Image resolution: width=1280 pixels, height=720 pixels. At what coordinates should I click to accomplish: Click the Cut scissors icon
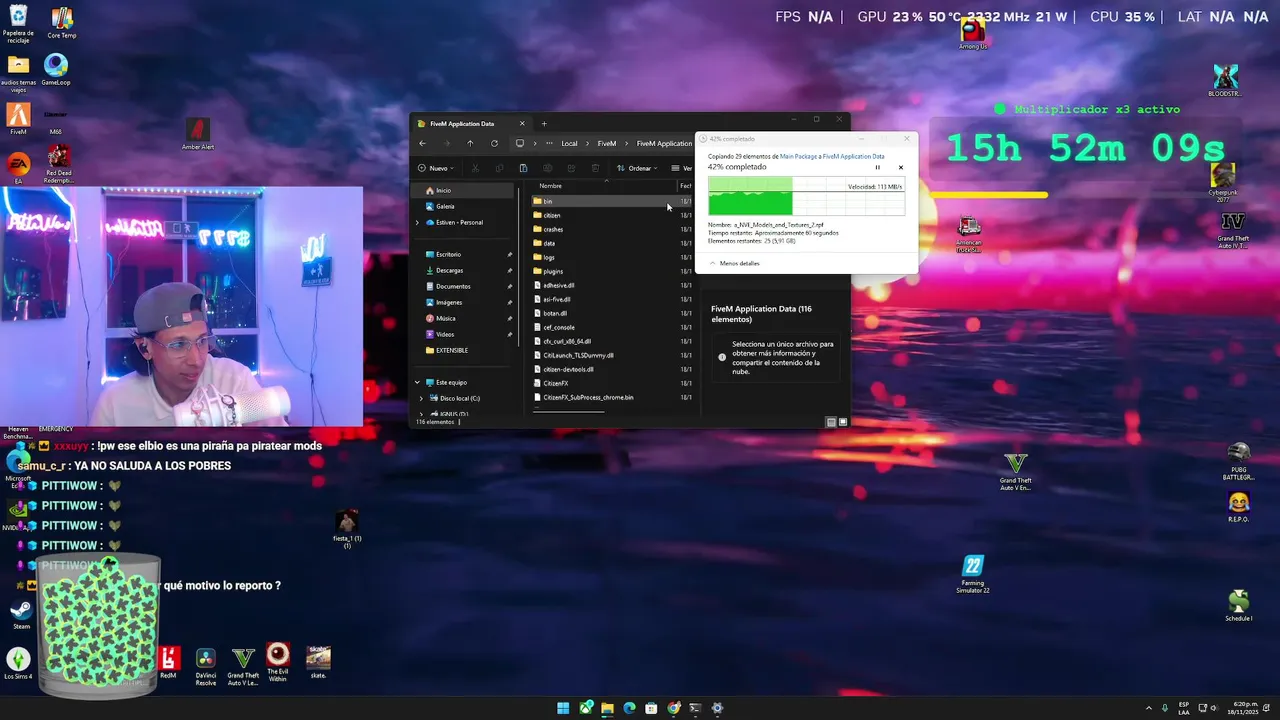[475, 168]
